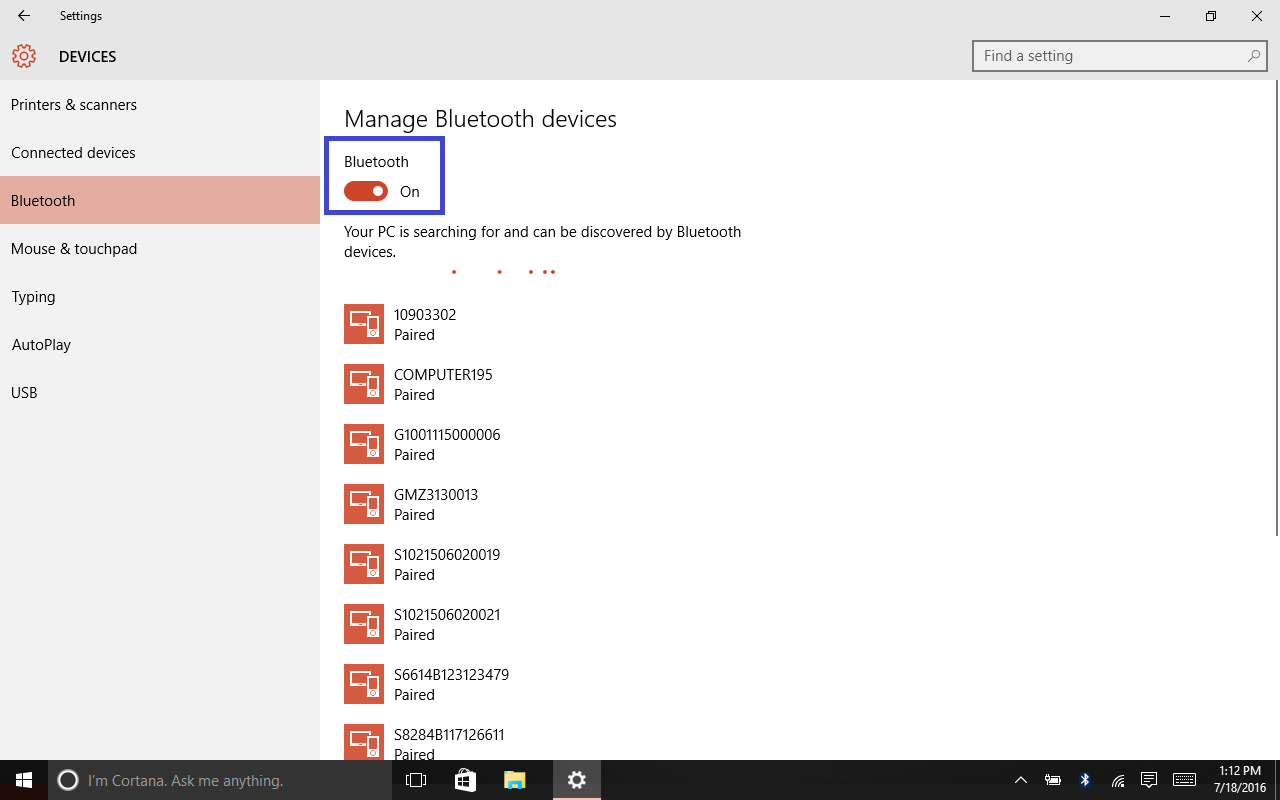
Task: Click the search magnifier icon
Action: (1253, 56)
